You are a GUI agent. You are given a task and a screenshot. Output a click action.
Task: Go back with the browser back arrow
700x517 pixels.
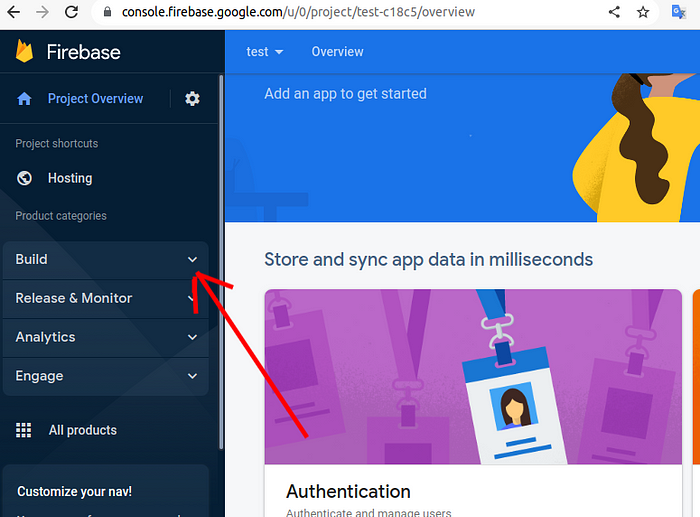[x=14, y=12]
